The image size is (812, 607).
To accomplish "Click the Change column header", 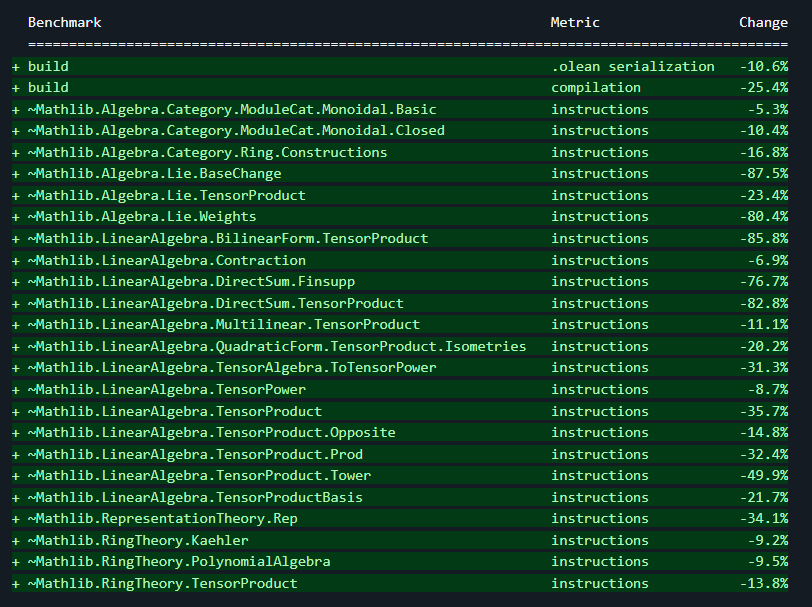I will (x=763, y=22).
